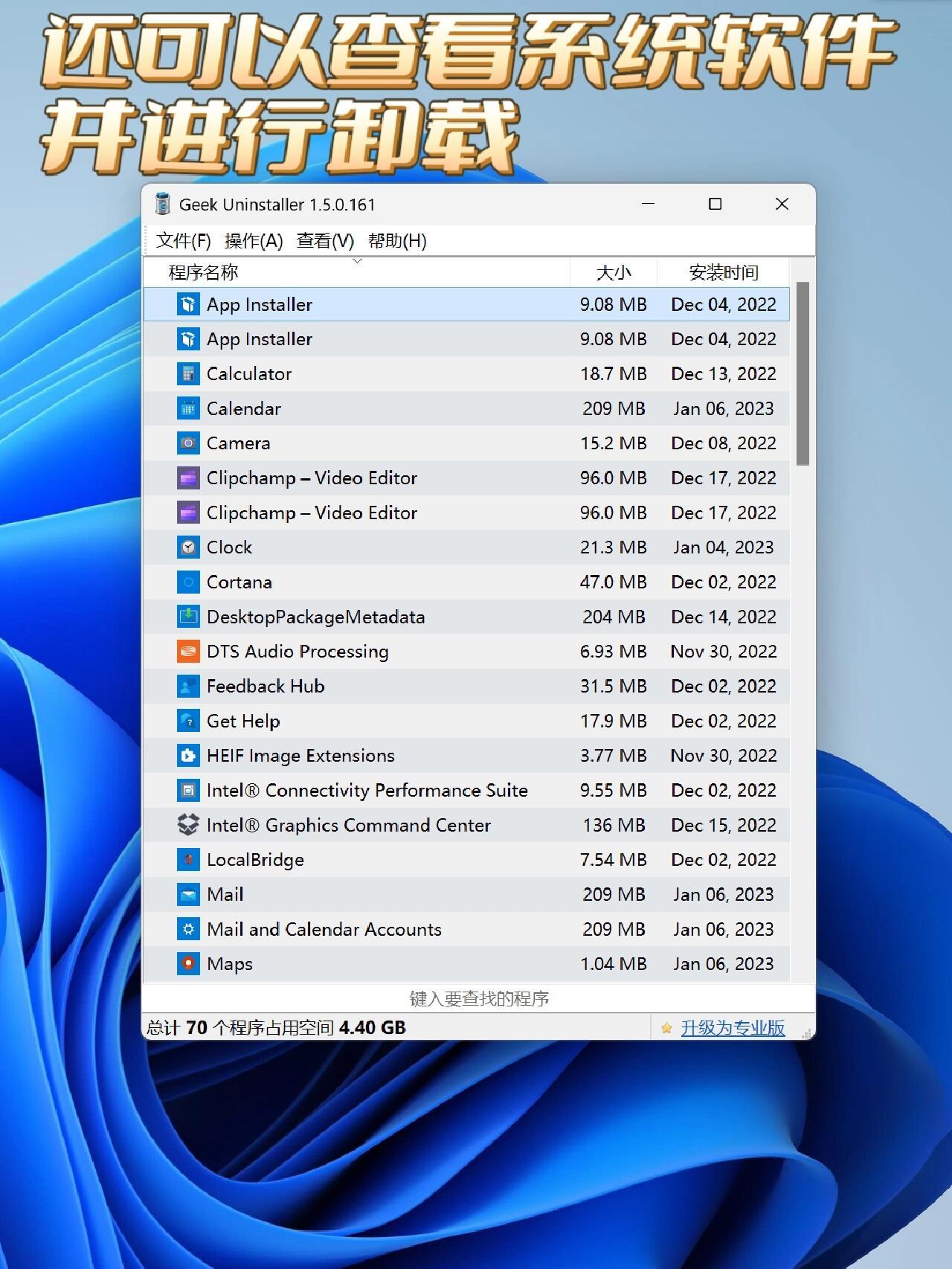Click the 键入要查找的程序 search field

(478, 998)
